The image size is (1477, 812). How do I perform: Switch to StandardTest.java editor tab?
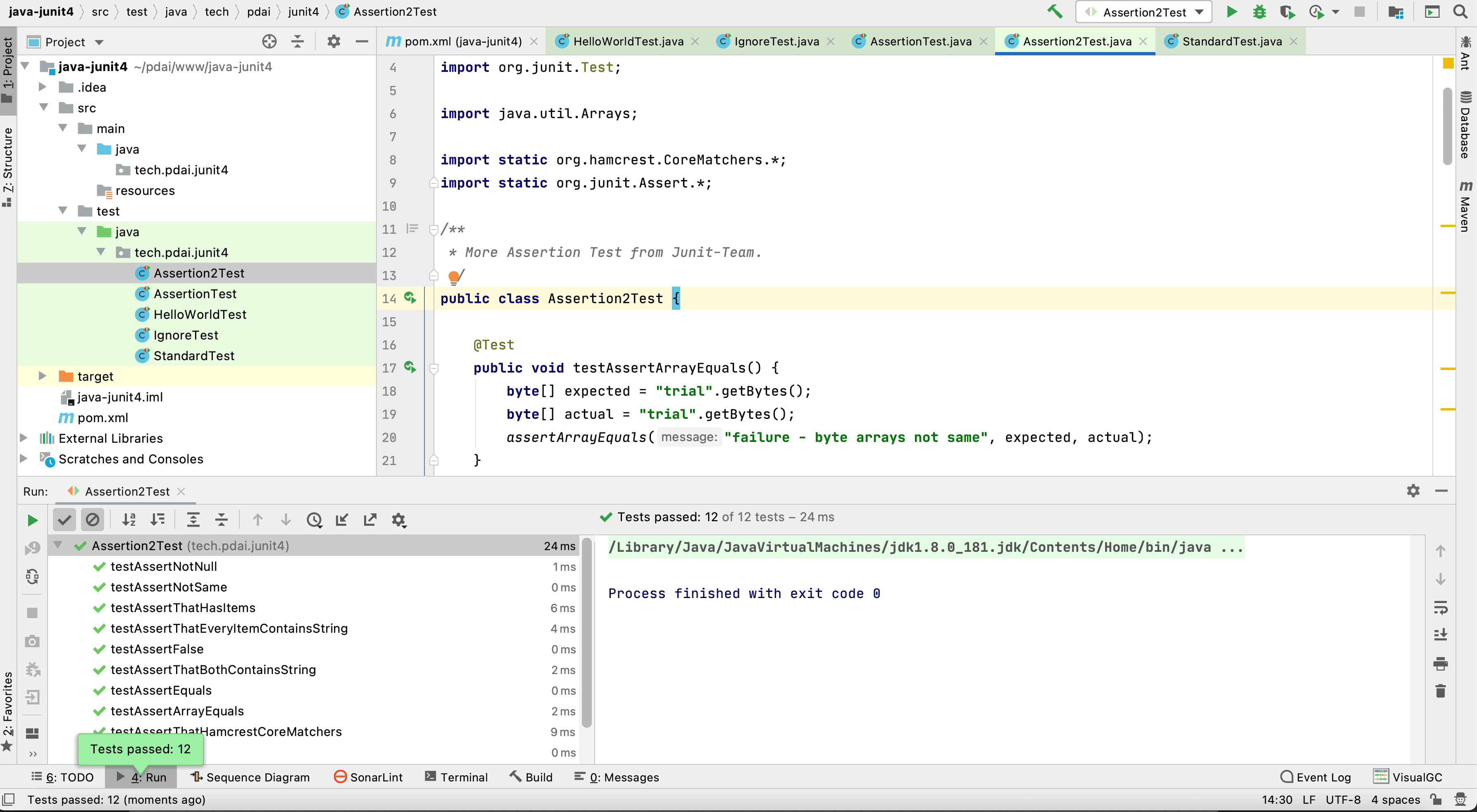coord(1231,41)
